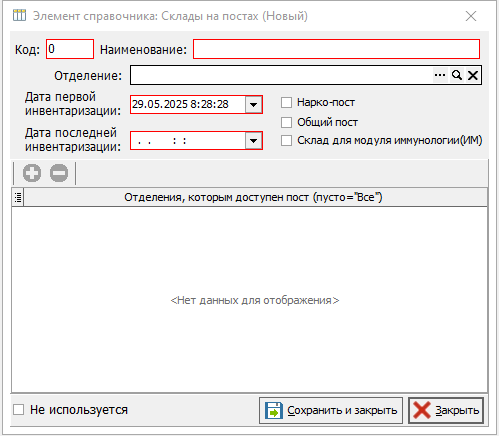Enable the Нарко-пост checkbox
This screenshot has width=499, height=436.
pos(286,103)
